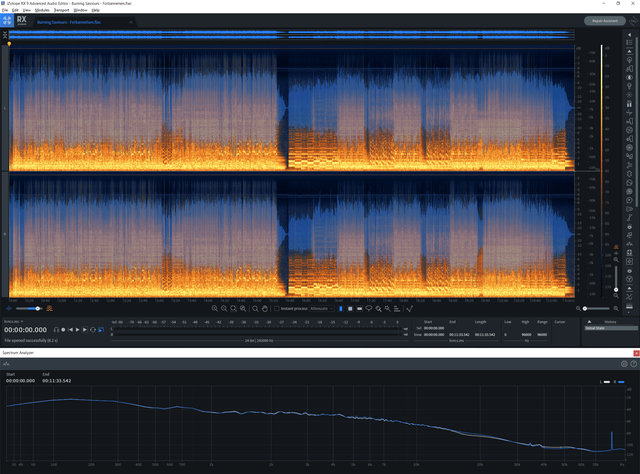Enable the Instant process checkbox
Viewport: 640px width, 474px height.
[x=277, y=309]
